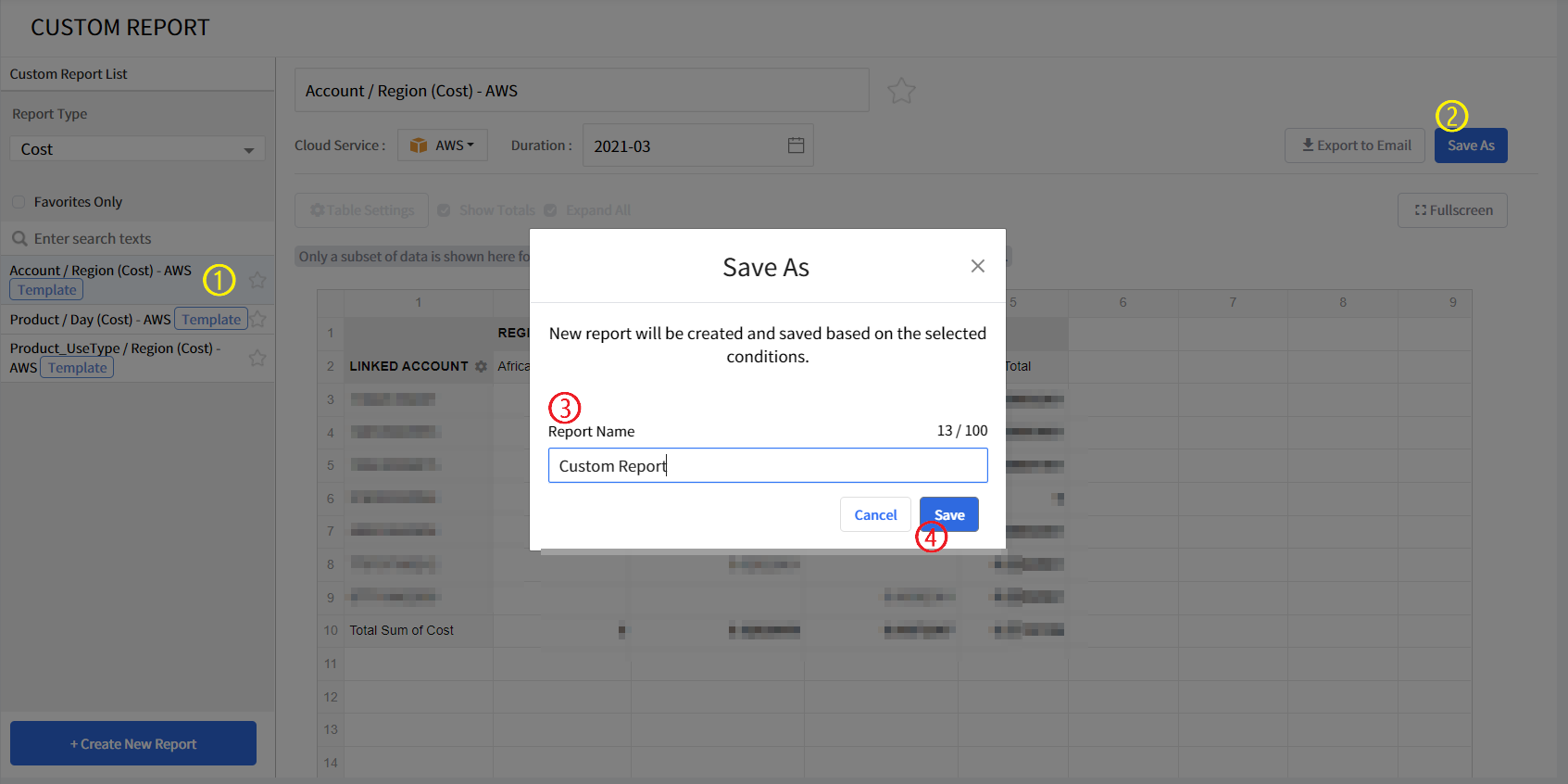Image resolution: width=1568 pixels, height=784 pixels.
Task: Enable the Favorites Only checkbox
Action: (19, 202)
